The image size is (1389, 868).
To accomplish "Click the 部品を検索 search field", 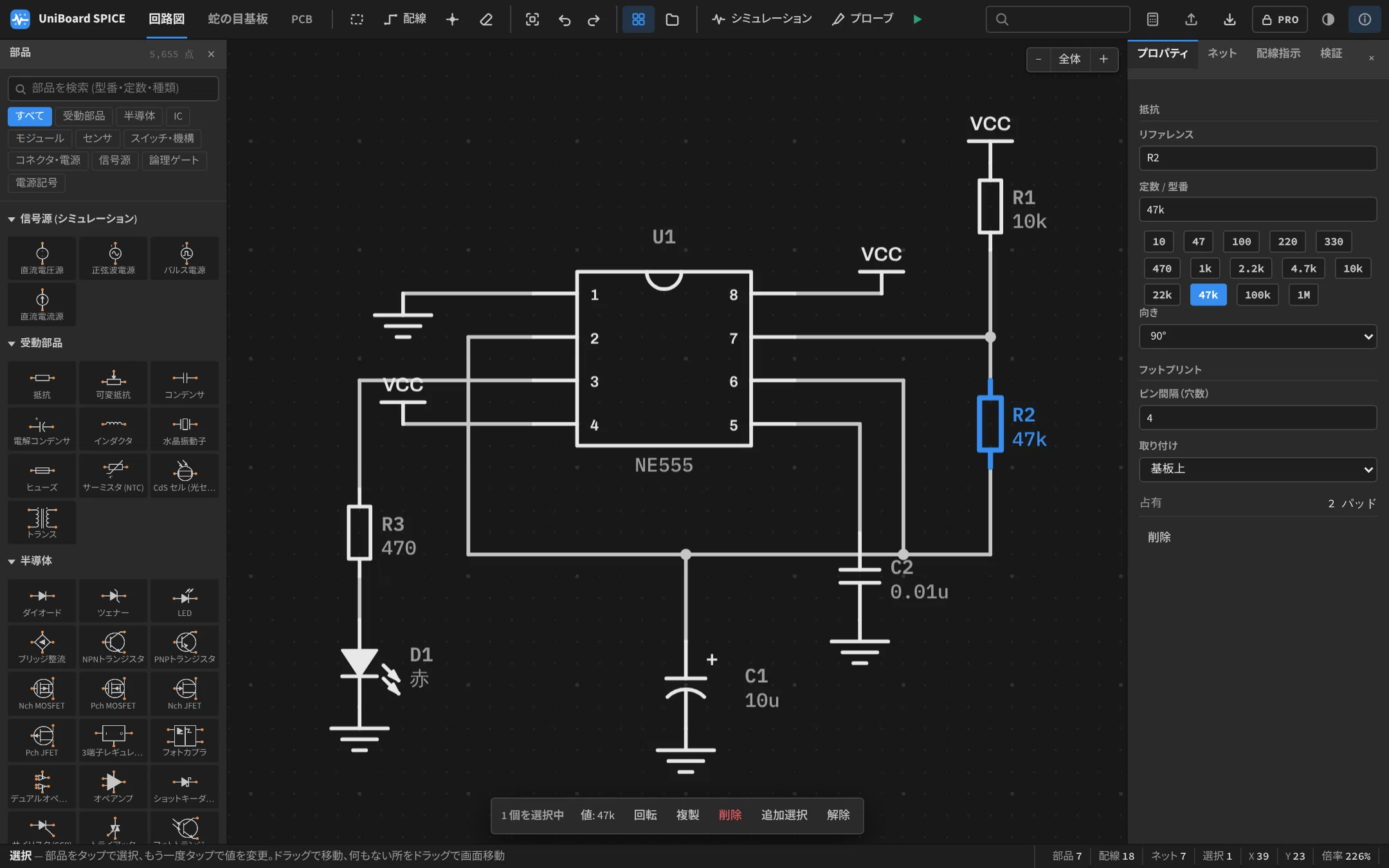I will click(x=113, y=88).
